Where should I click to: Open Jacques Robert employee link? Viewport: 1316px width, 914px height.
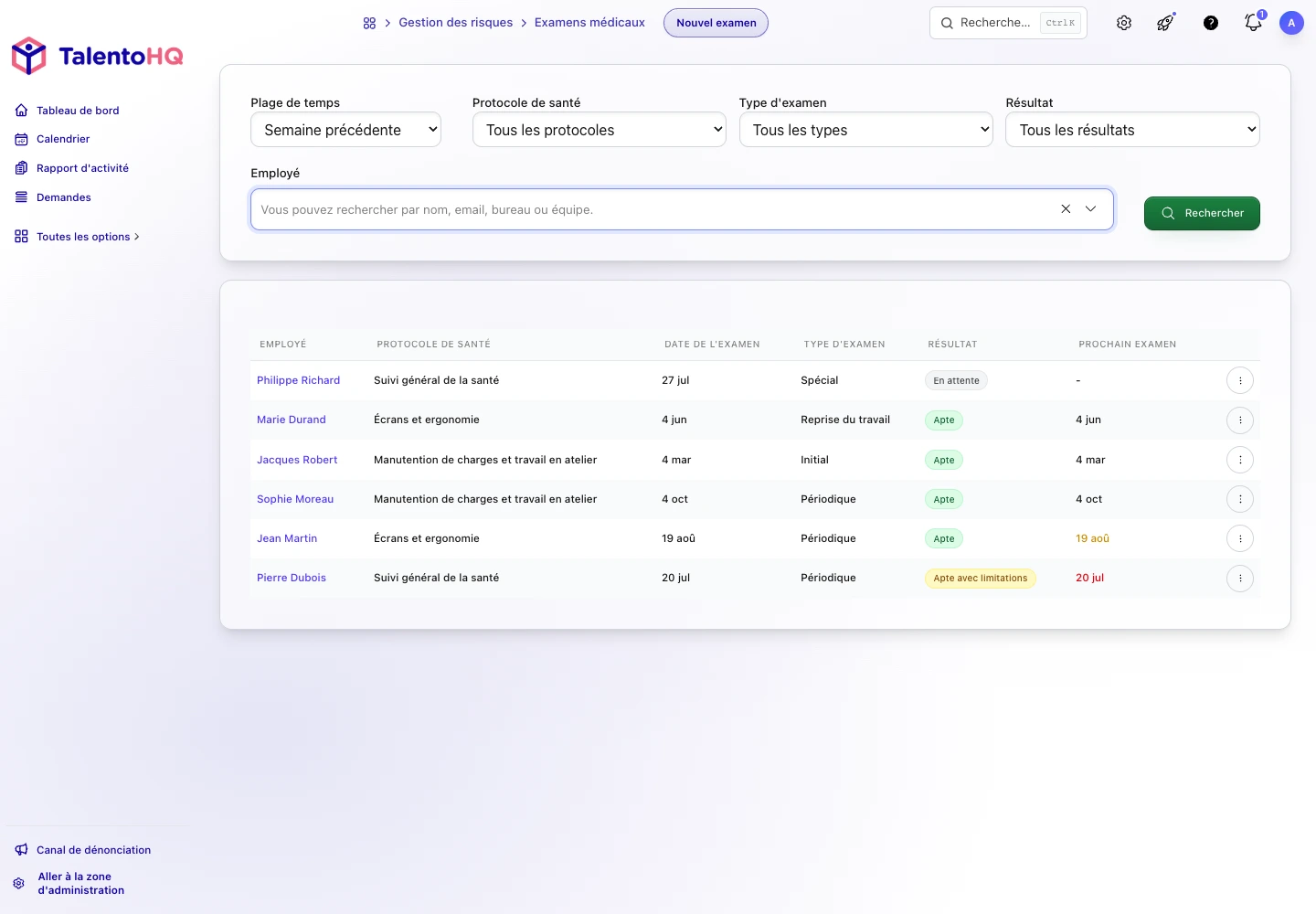click(297, 460)
